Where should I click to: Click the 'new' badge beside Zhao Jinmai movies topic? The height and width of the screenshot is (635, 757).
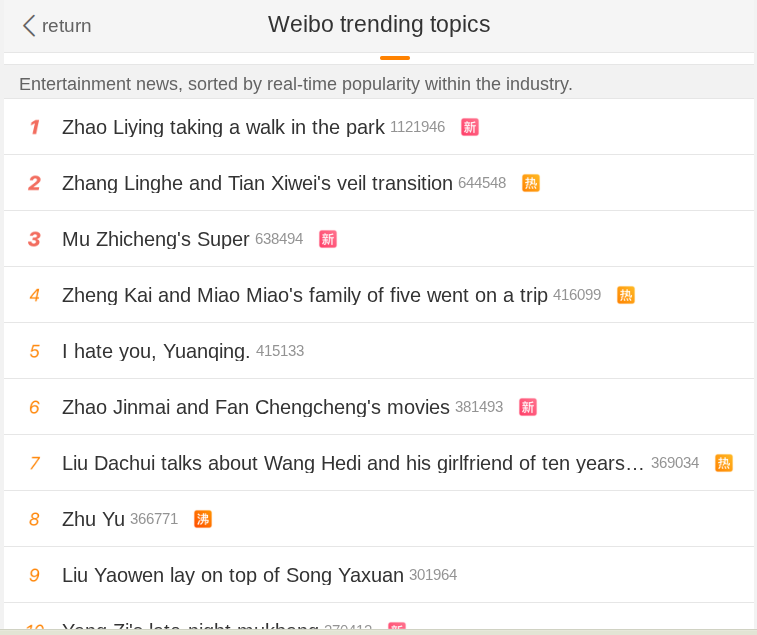(528, 407)
